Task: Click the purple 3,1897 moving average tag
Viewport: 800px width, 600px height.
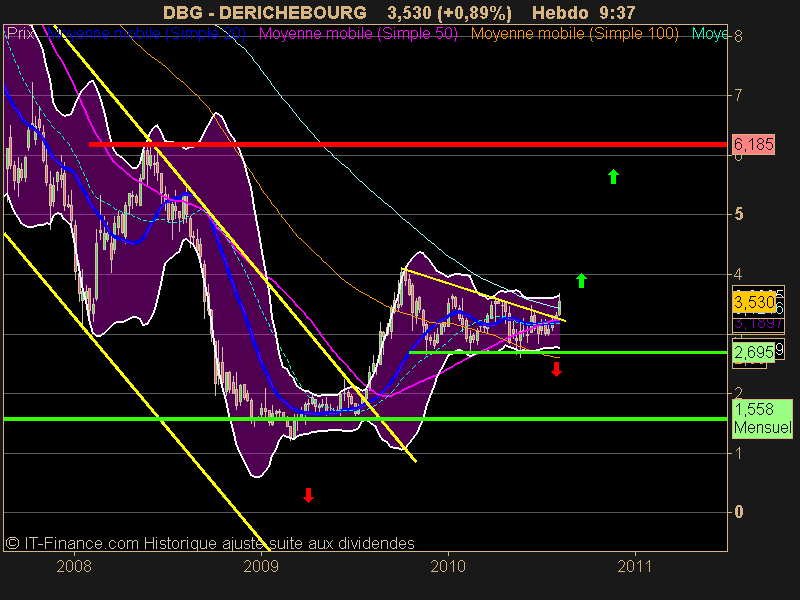Action: [x=758, y=323]
